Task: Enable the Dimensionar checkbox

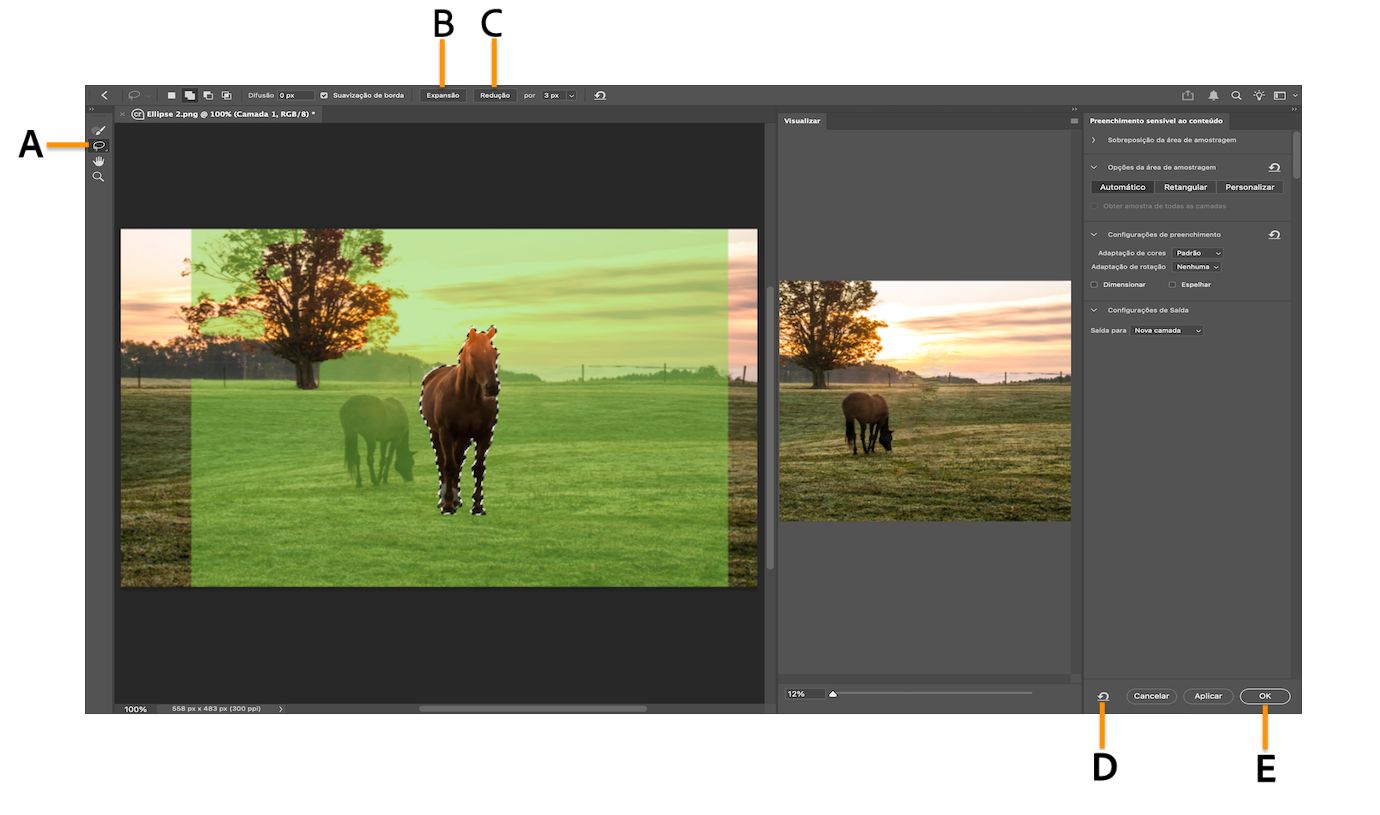Action: click(1094, 284)
